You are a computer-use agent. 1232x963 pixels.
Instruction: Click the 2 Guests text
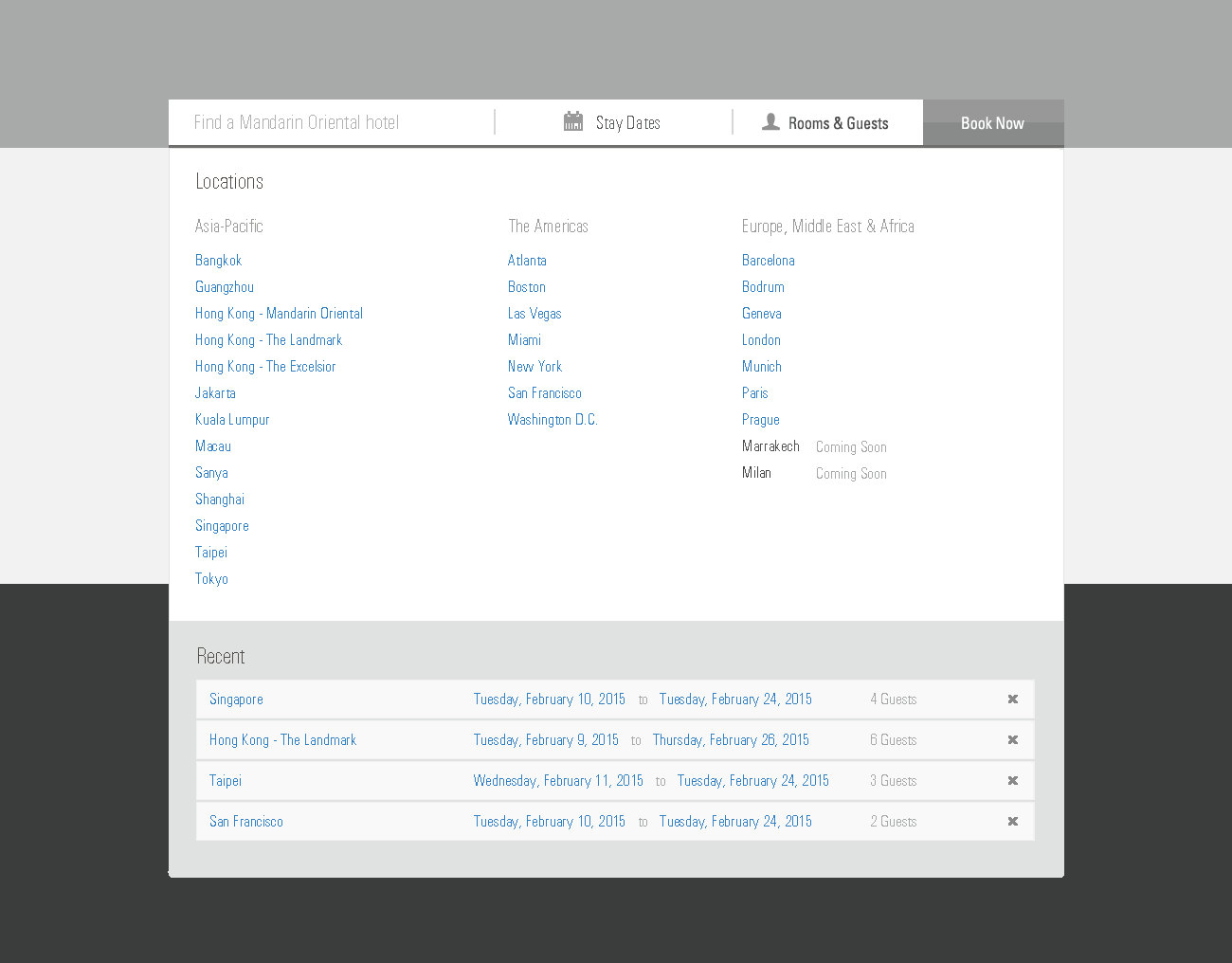tap(894, 822)
